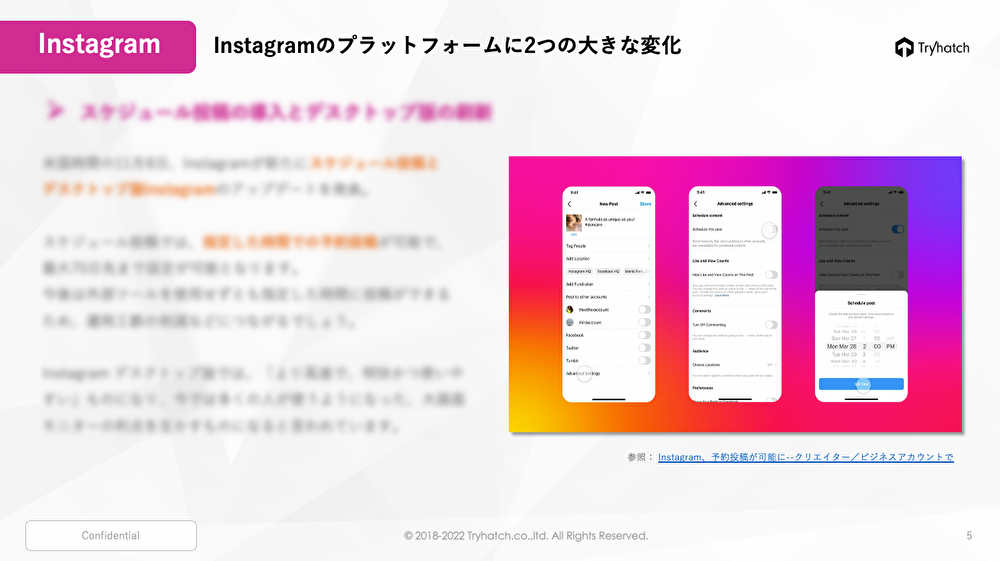Enable Tumblr sharing toggle
This screenshot has width=1000, height=561.
coord(645,361)
